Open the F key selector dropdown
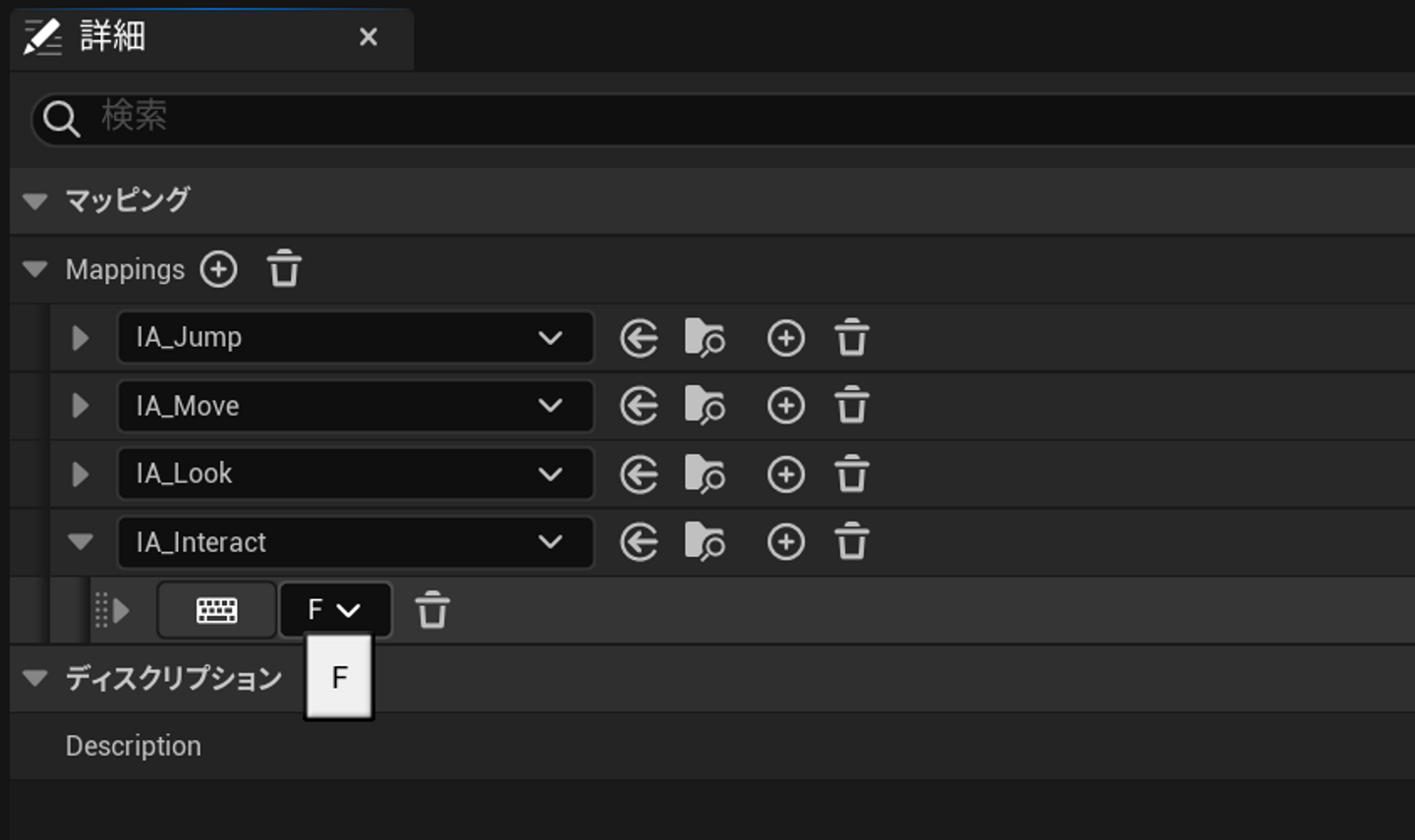 coord(335,610)
